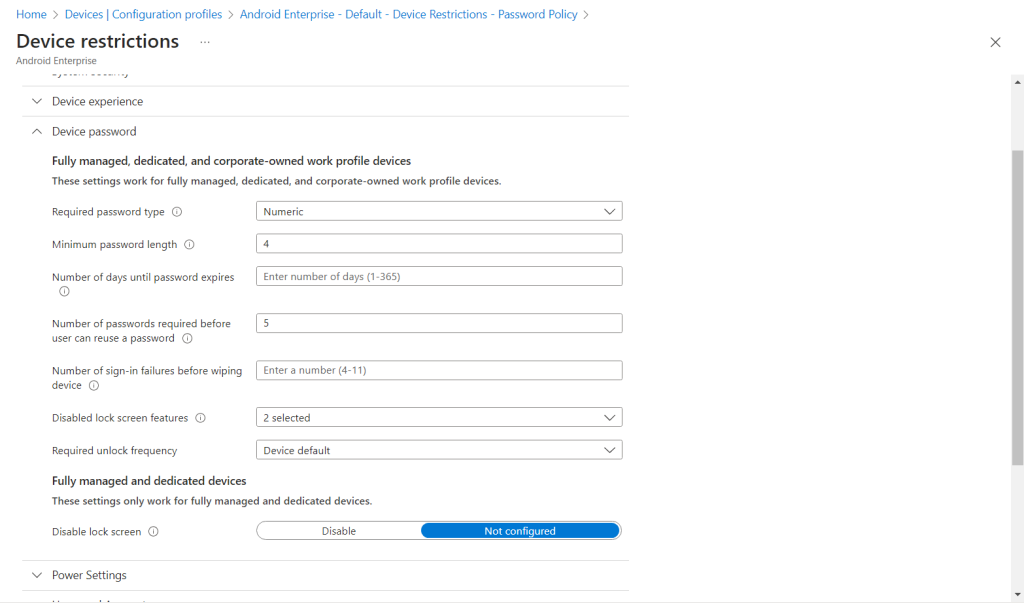Open the info tooltip for Minimum password length

point(190,244)
